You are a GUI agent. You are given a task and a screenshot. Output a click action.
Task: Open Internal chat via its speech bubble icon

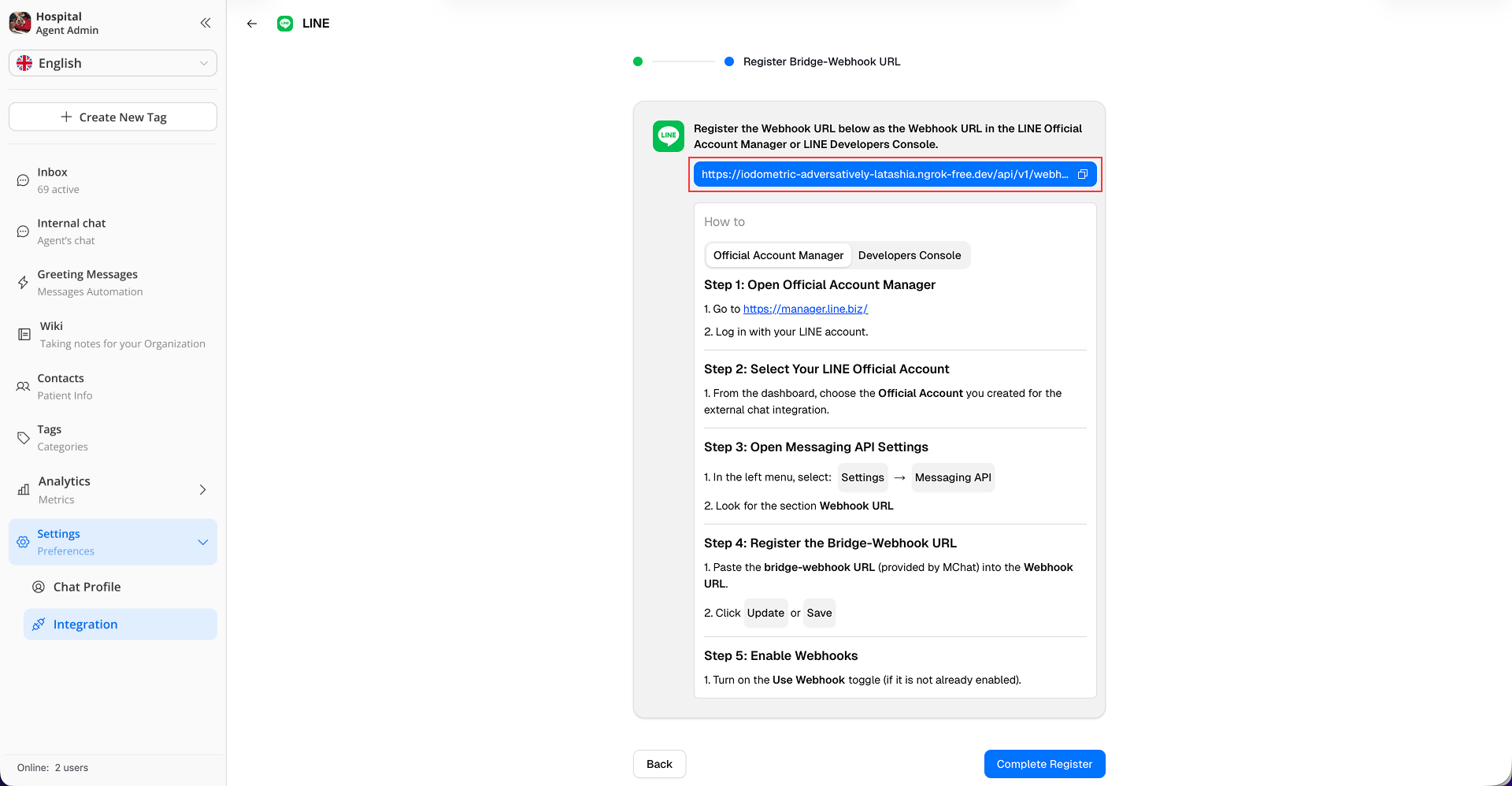pos(22,231)
